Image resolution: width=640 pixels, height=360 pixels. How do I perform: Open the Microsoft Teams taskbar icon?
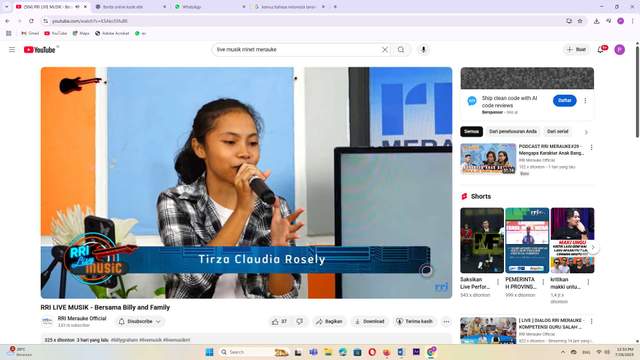(313, 352)
